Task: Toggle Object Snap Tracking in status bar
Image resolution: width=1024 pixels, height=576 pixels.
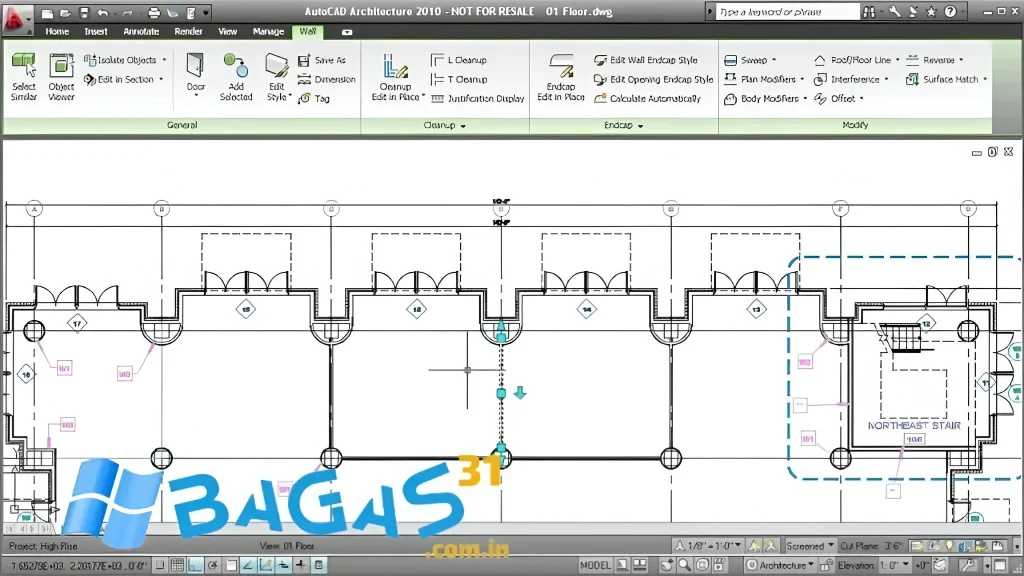Action: 248,566
